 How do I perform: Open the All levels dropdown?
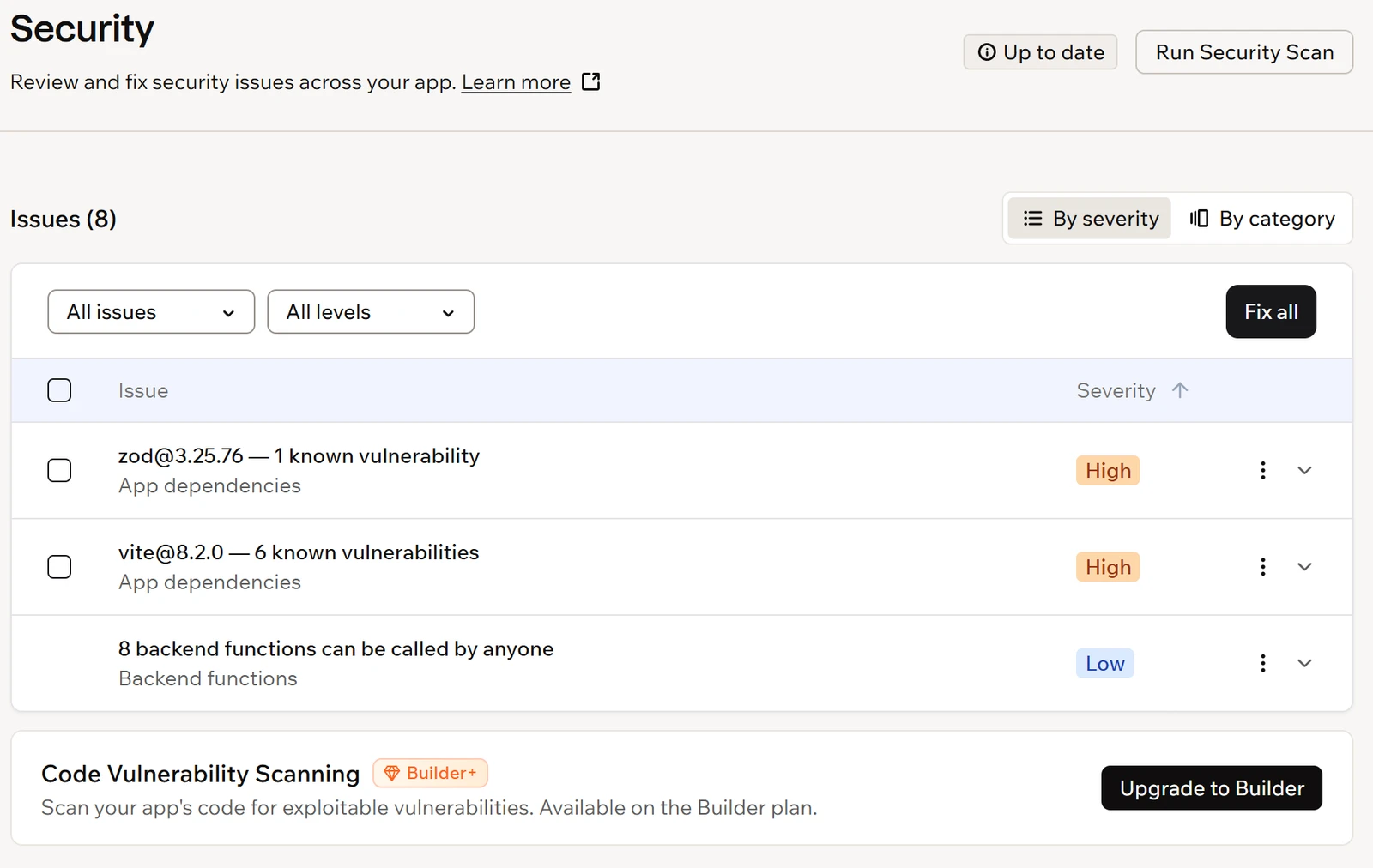[371, 311]
